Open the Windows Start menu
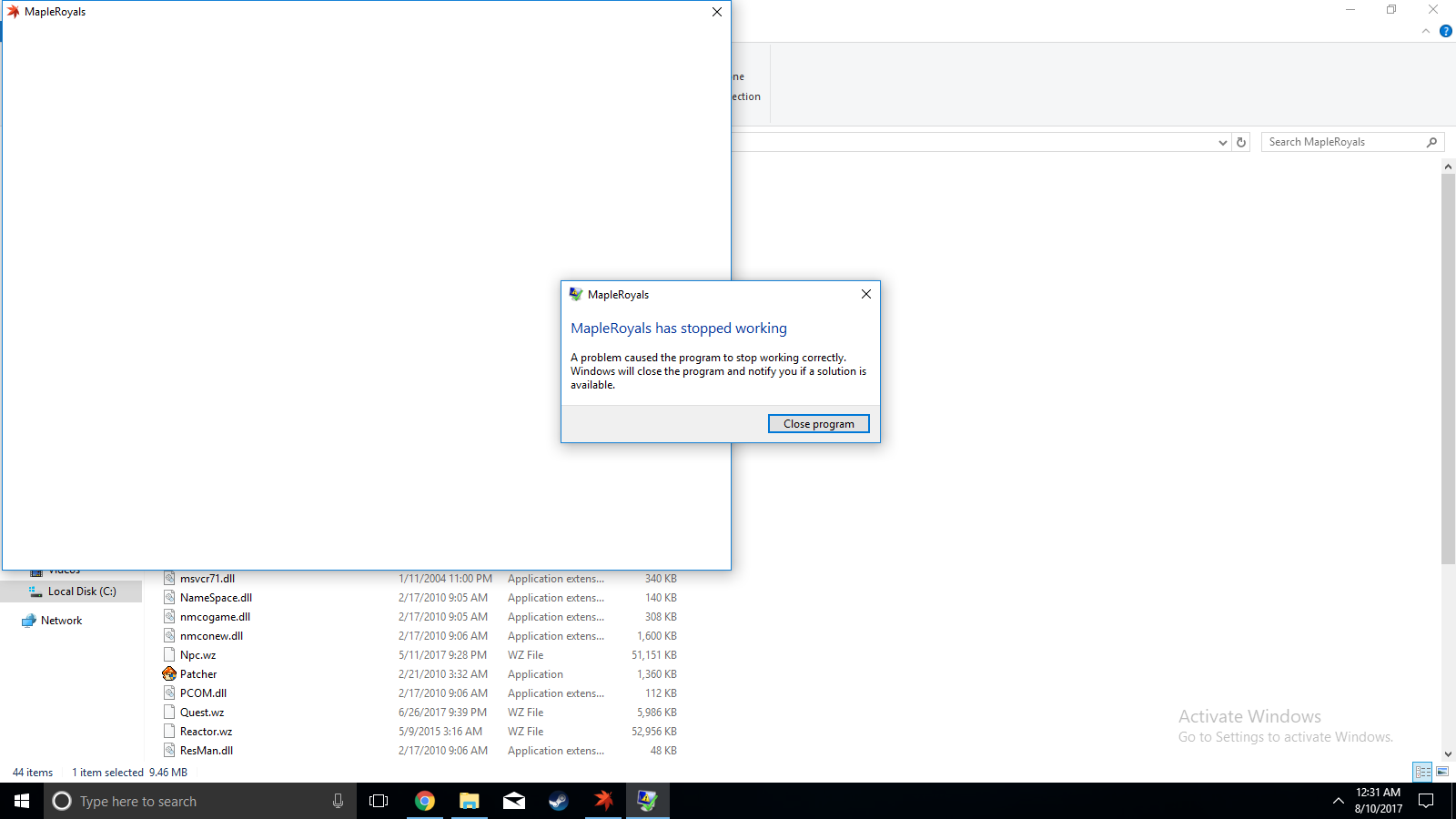Viewport: 1456px width, 819px height. [22, 801]
